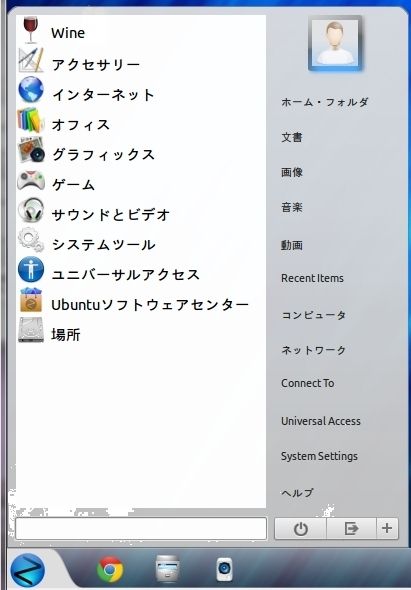Click the システムツール gears icon
Viewport: 411px width, 590px height.
click(x=31, y=240)
